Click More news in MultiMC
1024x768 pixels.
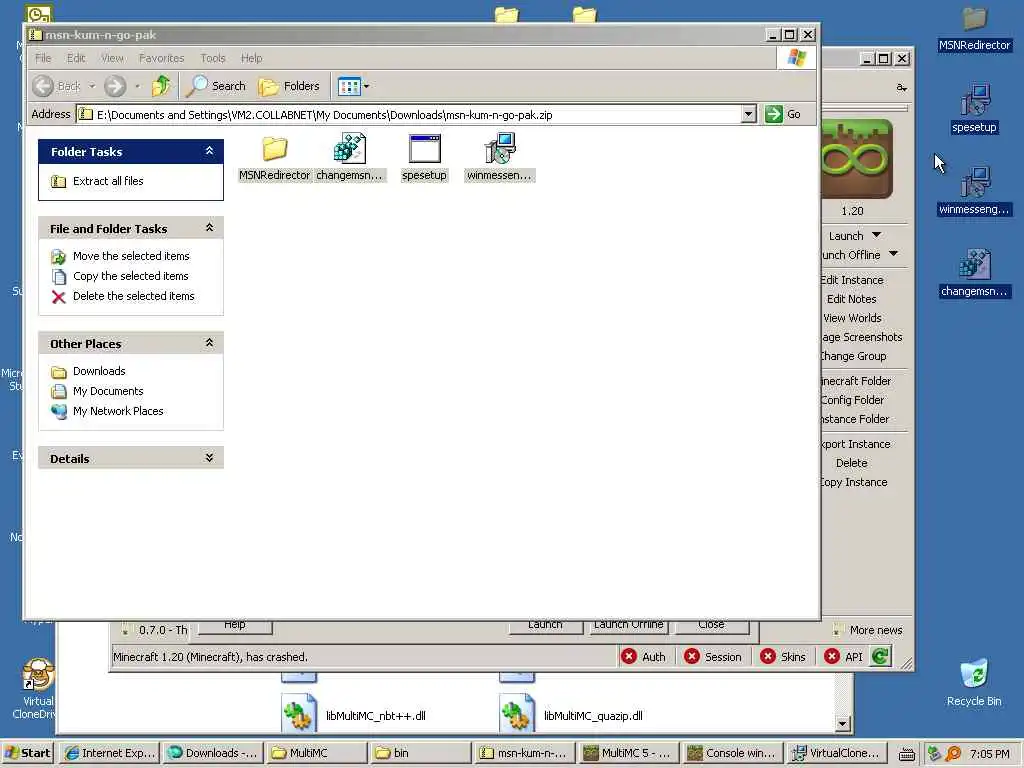pos(868,630)
